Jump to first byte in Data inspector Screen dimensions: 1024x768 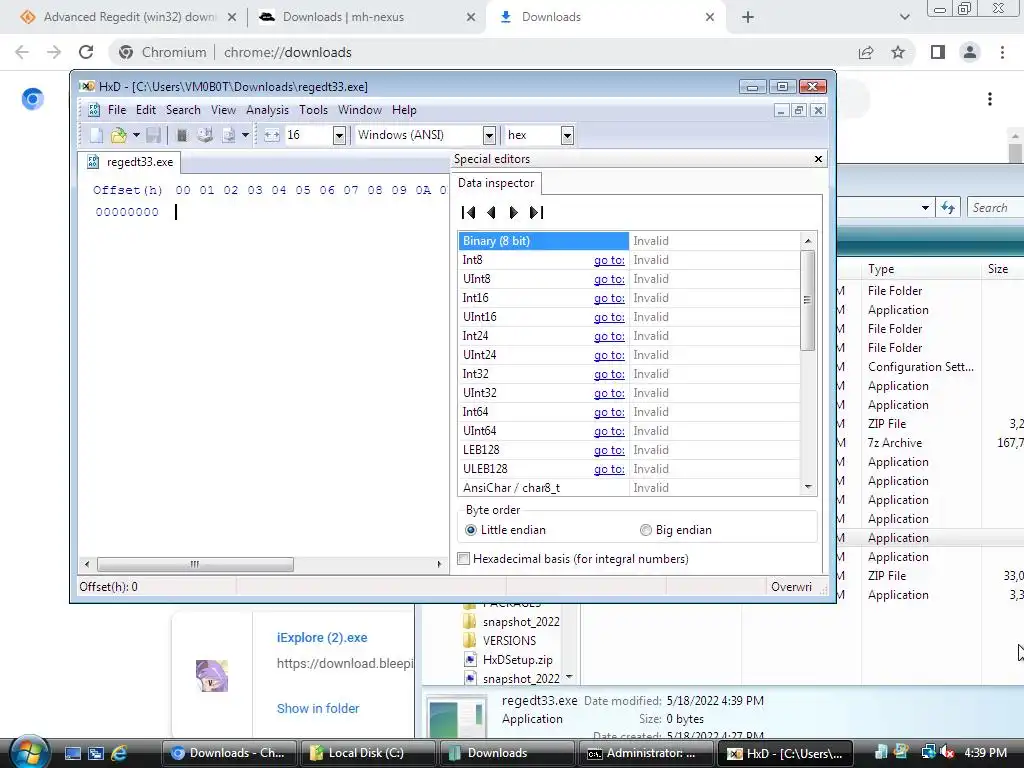[x=468, y=212]
